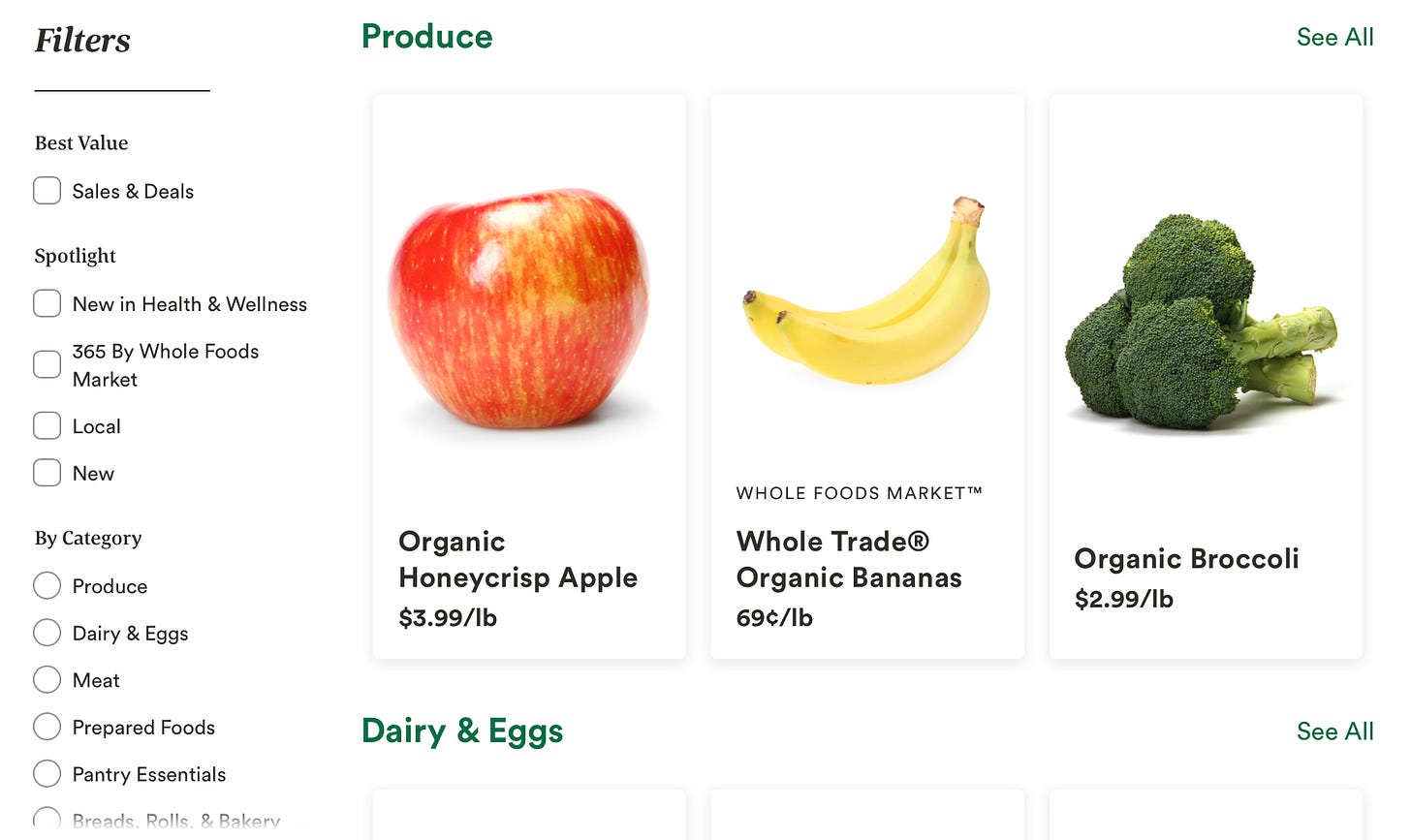The image size is (1411, 840).
Task: Tick 365 By Whole Foods Market checkbox
Action: (x=47, y=364)
